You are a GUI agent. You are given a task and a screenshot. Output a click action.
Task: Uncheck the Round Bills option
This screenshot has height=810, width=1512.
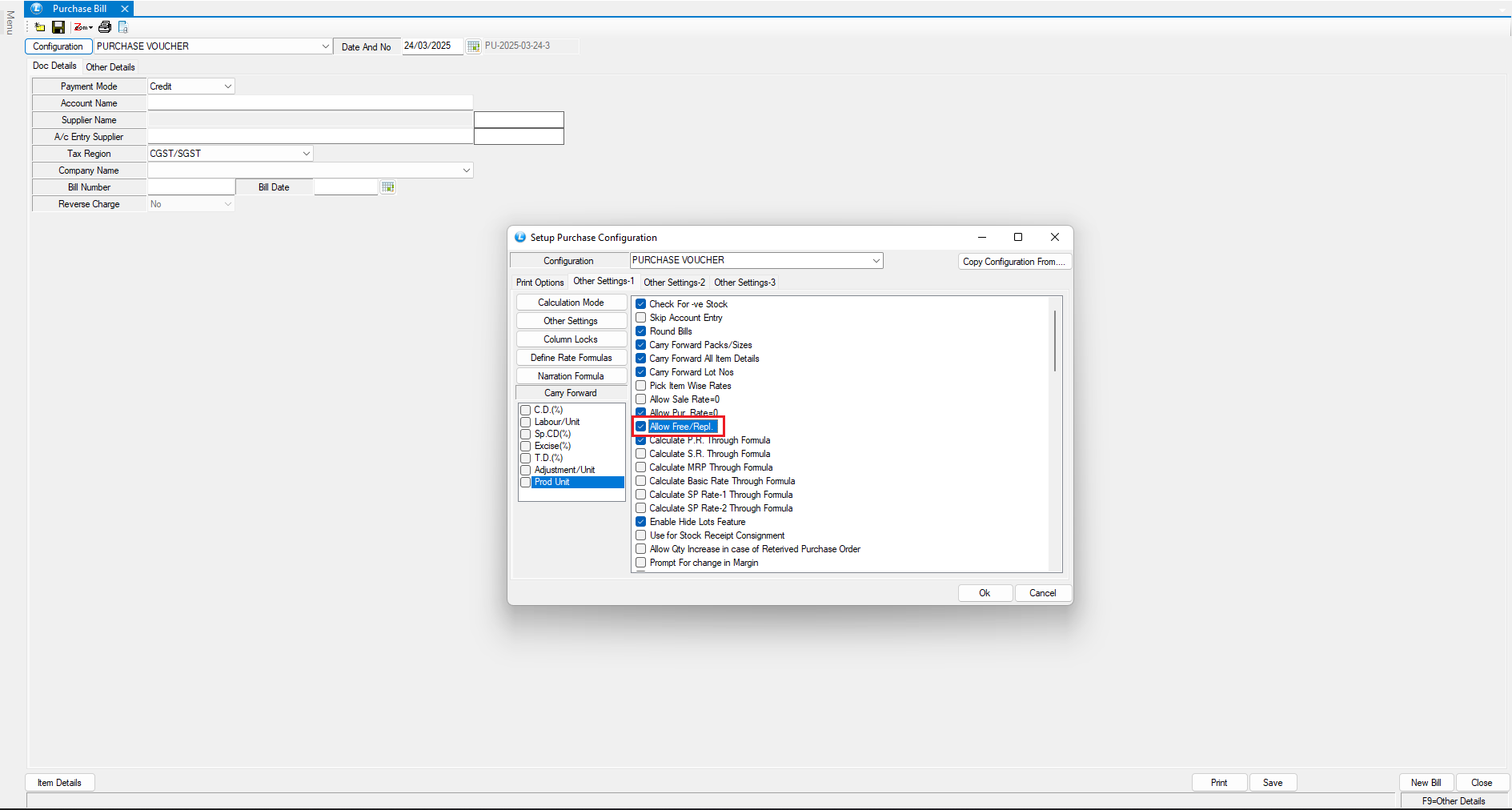tap(641, 331)
